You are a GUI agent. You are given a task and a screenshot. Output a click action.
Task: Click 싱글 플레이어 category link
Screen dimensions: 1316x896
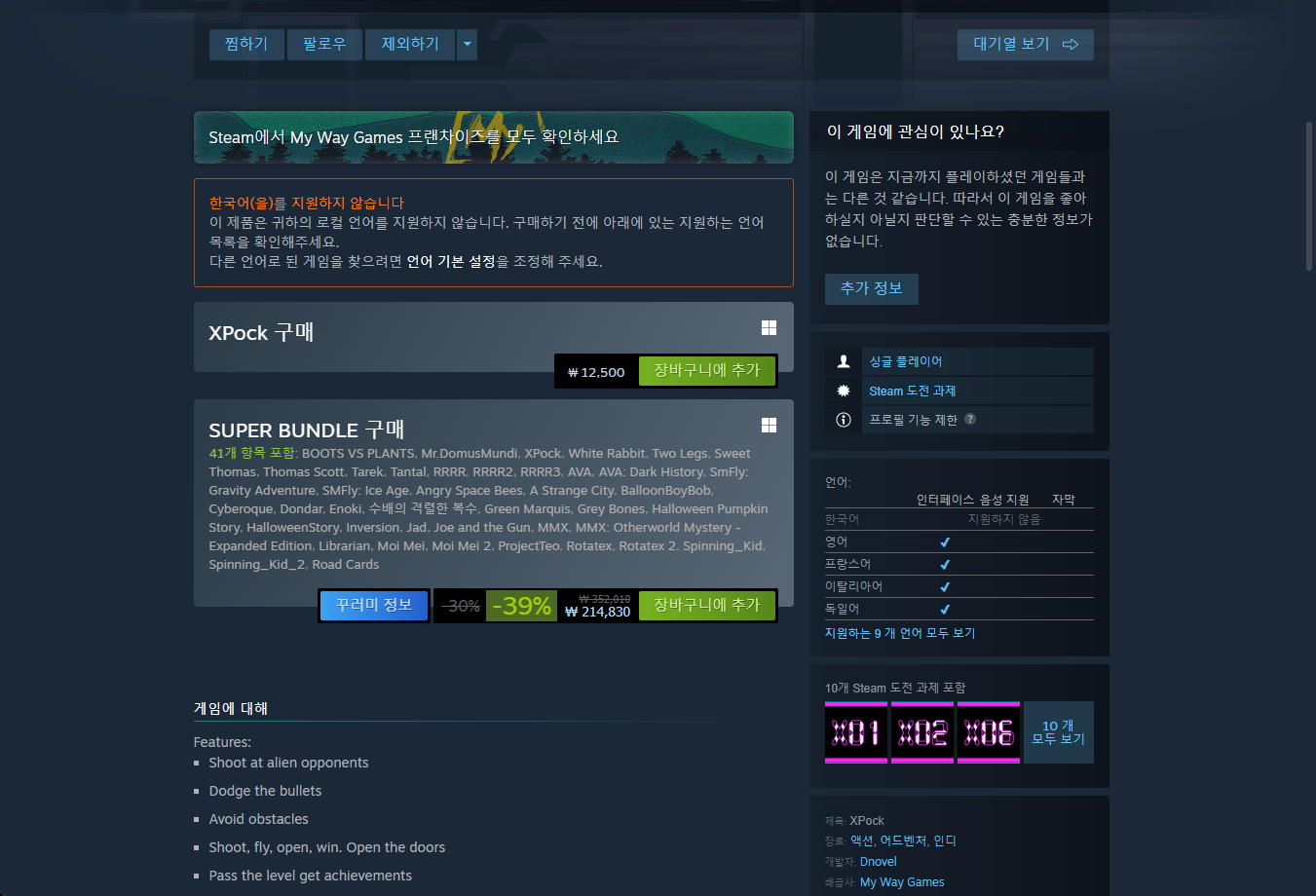pyautogui.click(x=906, y=361)
